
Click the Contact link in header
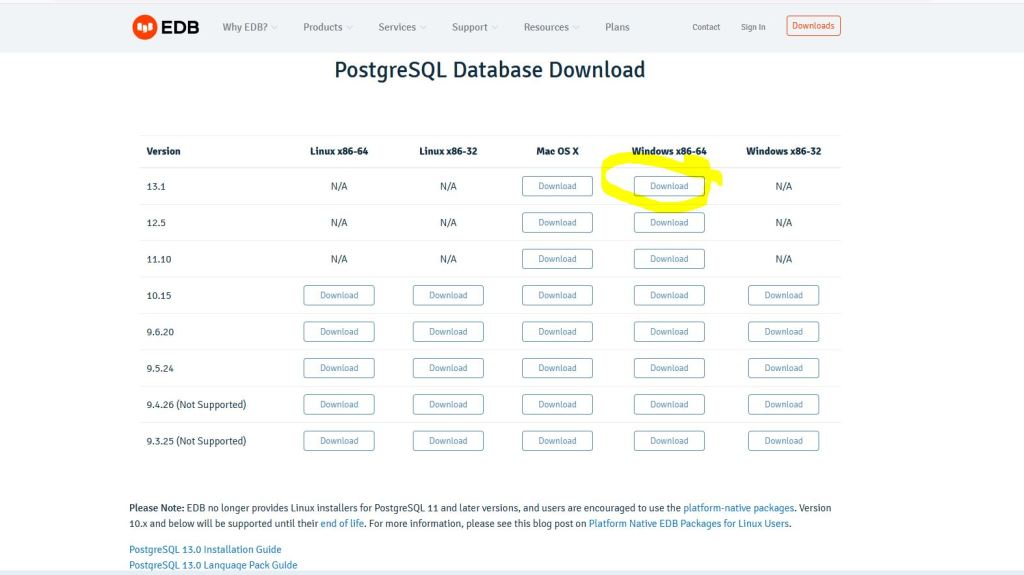[706, 27]
